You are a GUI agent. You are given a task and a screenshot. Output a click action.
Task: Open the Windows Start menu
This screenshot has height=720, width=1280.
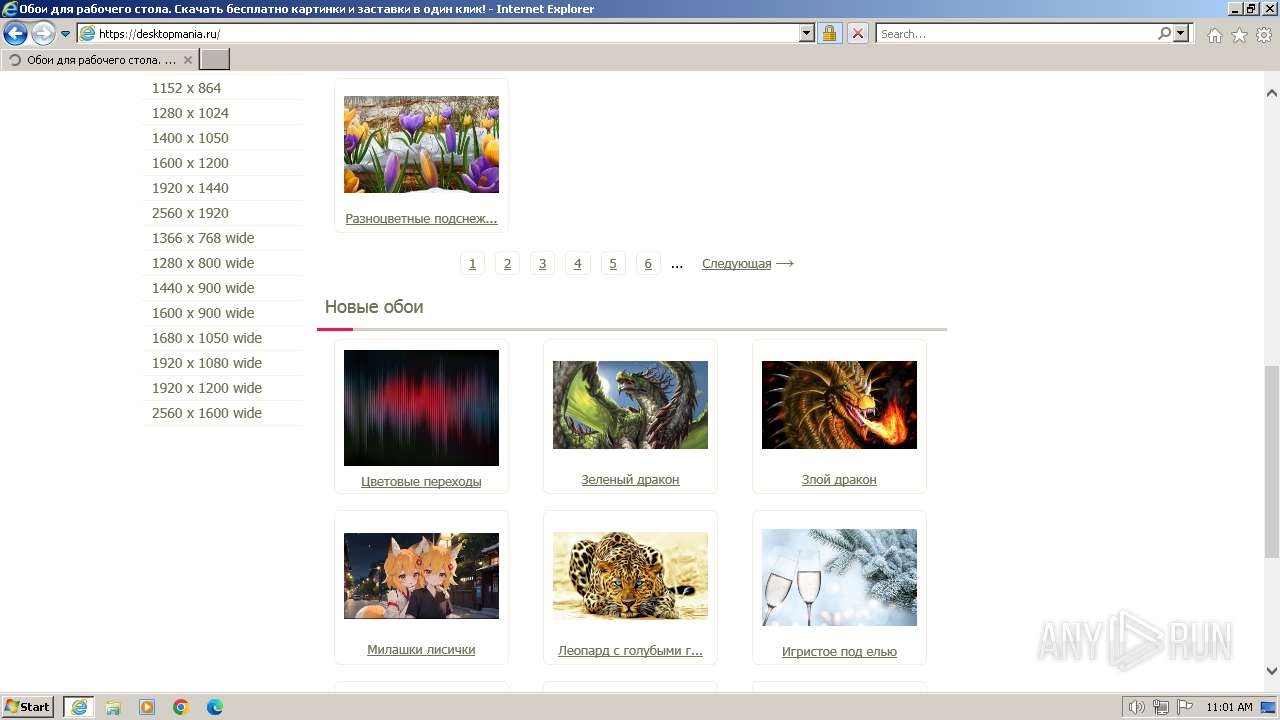(28, 706)
